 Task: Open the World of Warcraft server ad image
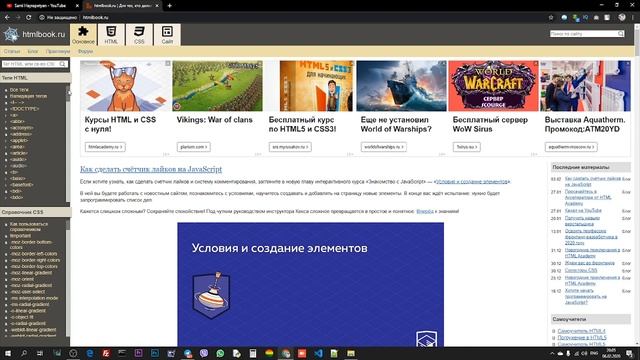point(493,86)
